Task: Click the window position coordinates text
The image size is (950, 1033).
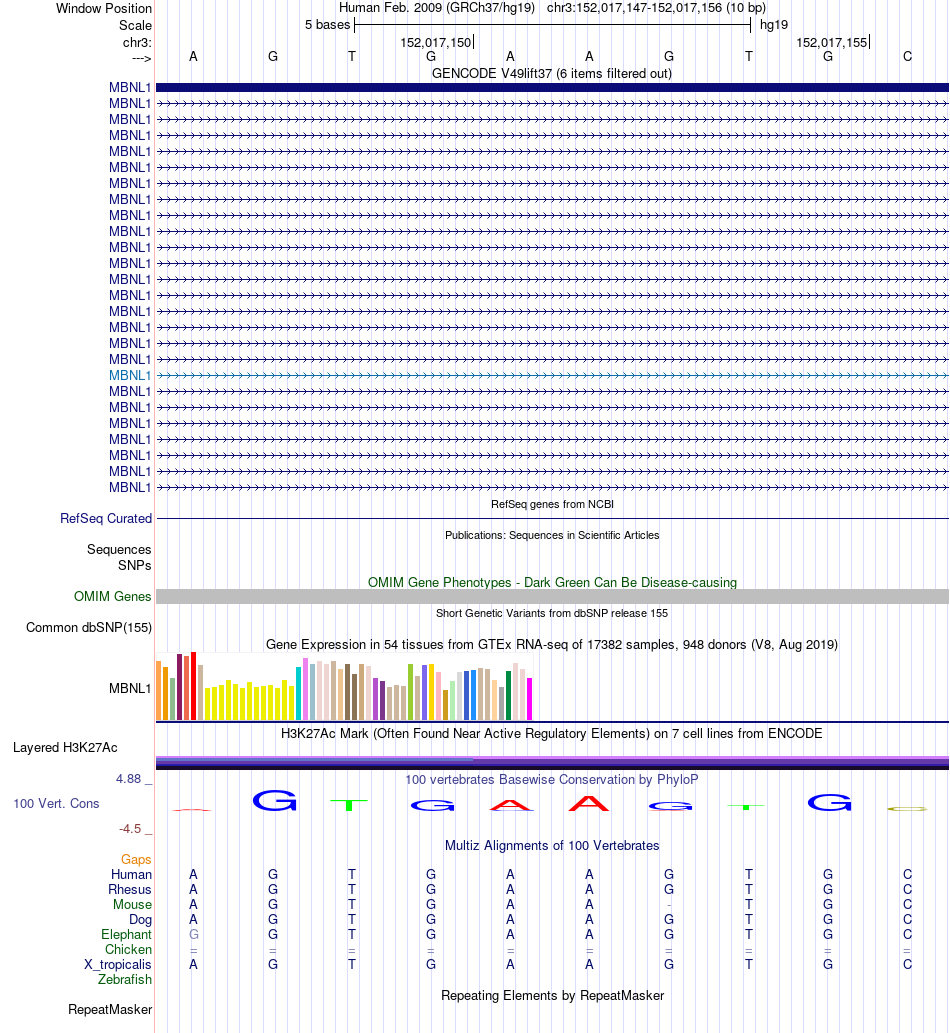Action: click(x=656, y=9)
